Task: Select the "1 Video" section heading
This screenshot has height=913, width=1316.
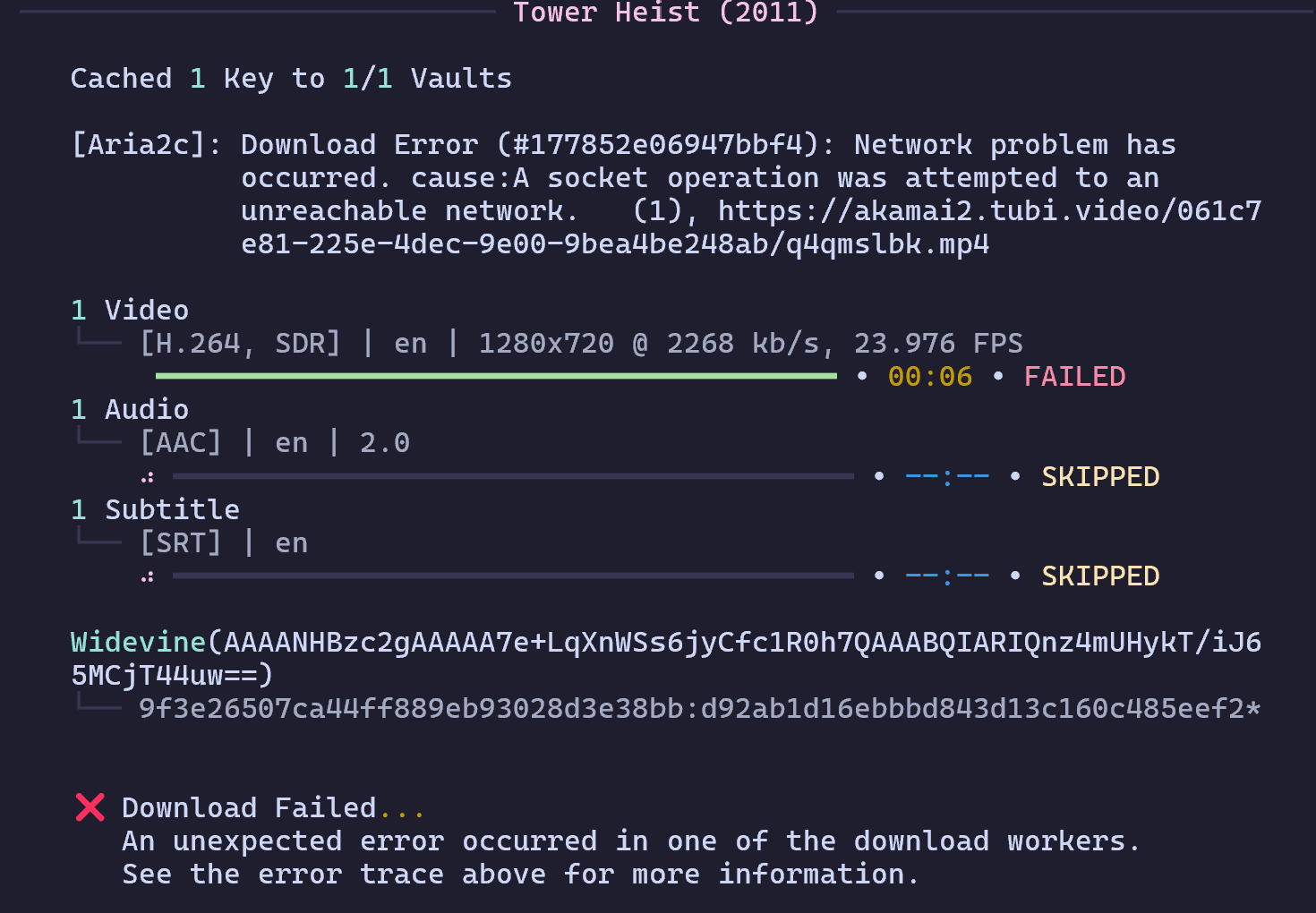Action: (130, 311)
